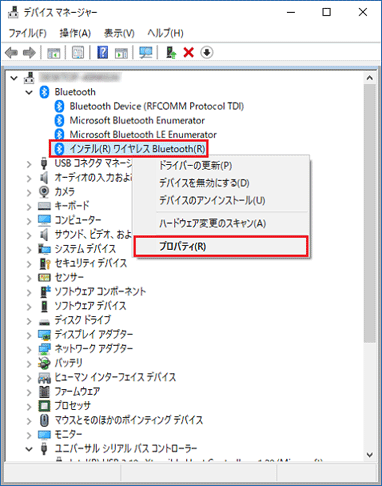The width and height of the screenshot is (382, 486).
Task: Choose プロパティ(R) from context menu
Action: pyautogui.click(x=221, y=246)
